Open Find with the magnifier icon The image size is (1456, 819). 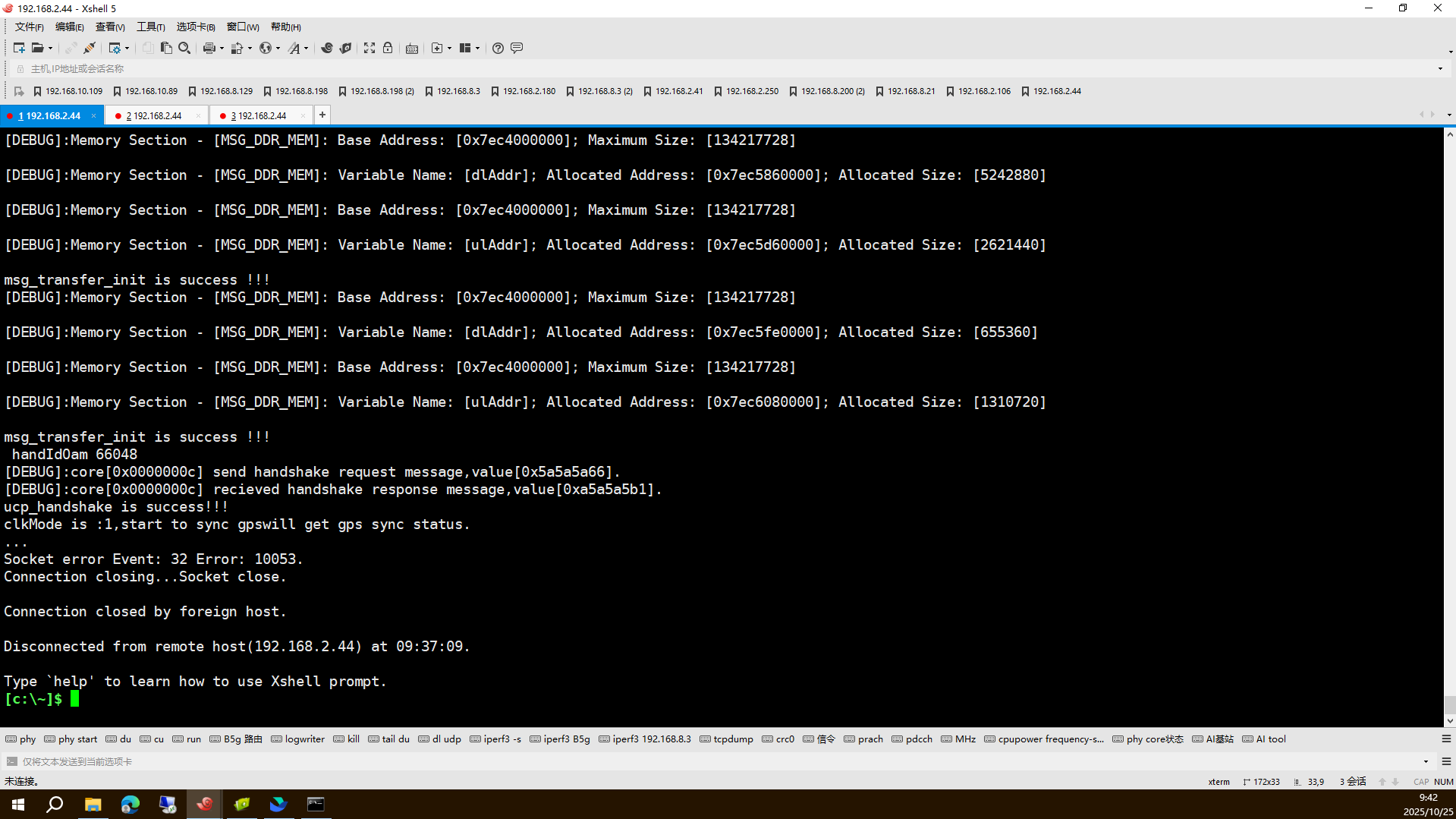[x=184, y=48]
